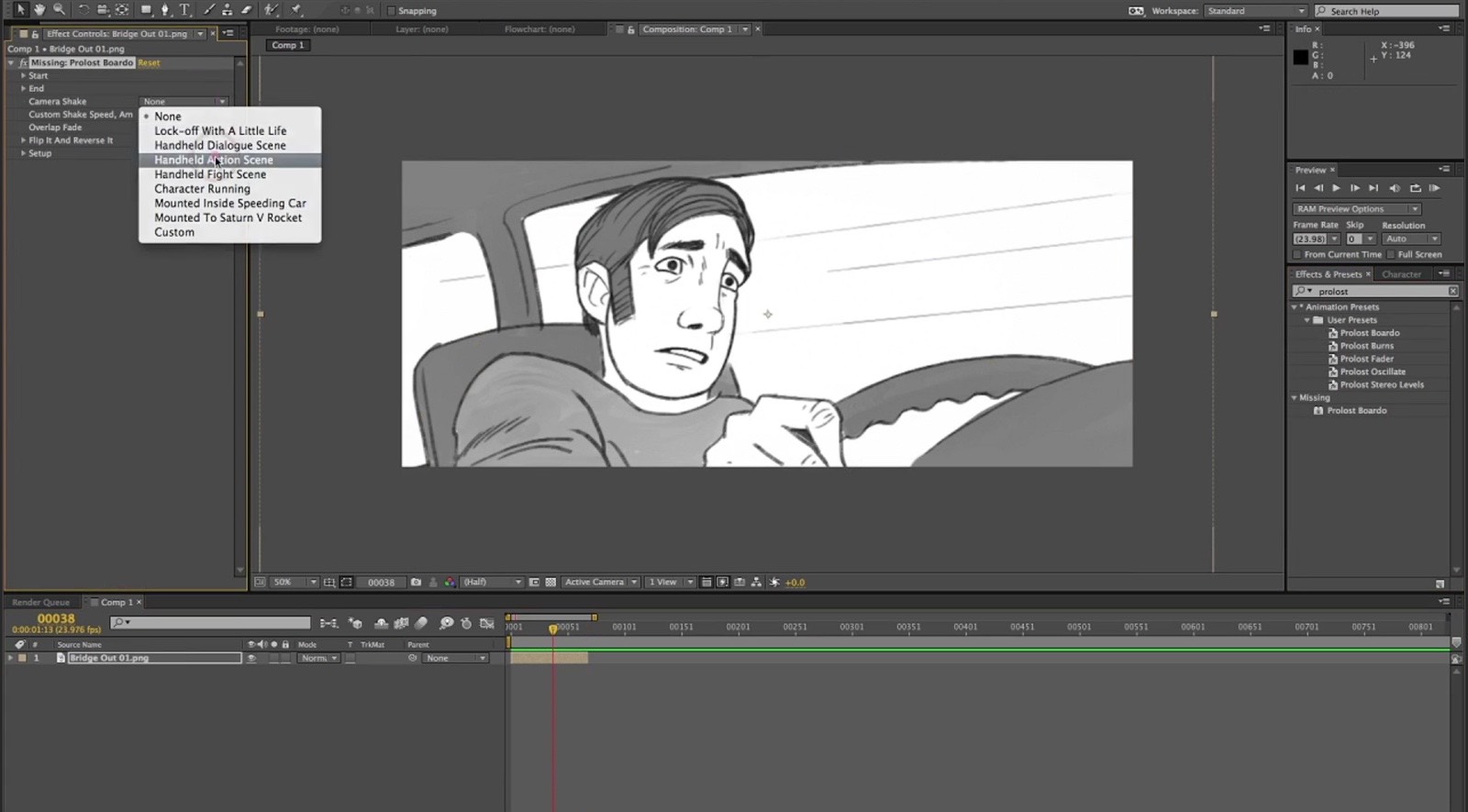The height and width of the screenshot is (812, 1468).
Task: Collapse the User Presets folder
Action: click(x=1307, y=320)
